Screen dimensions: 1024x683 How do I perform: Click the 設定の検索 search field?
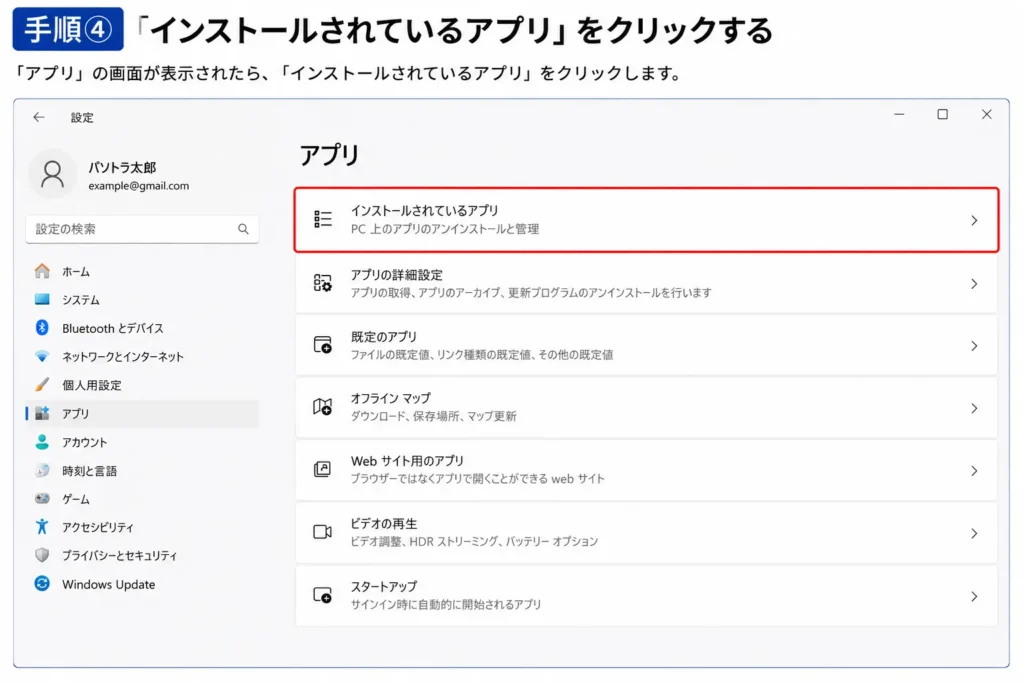pos(142,229)
